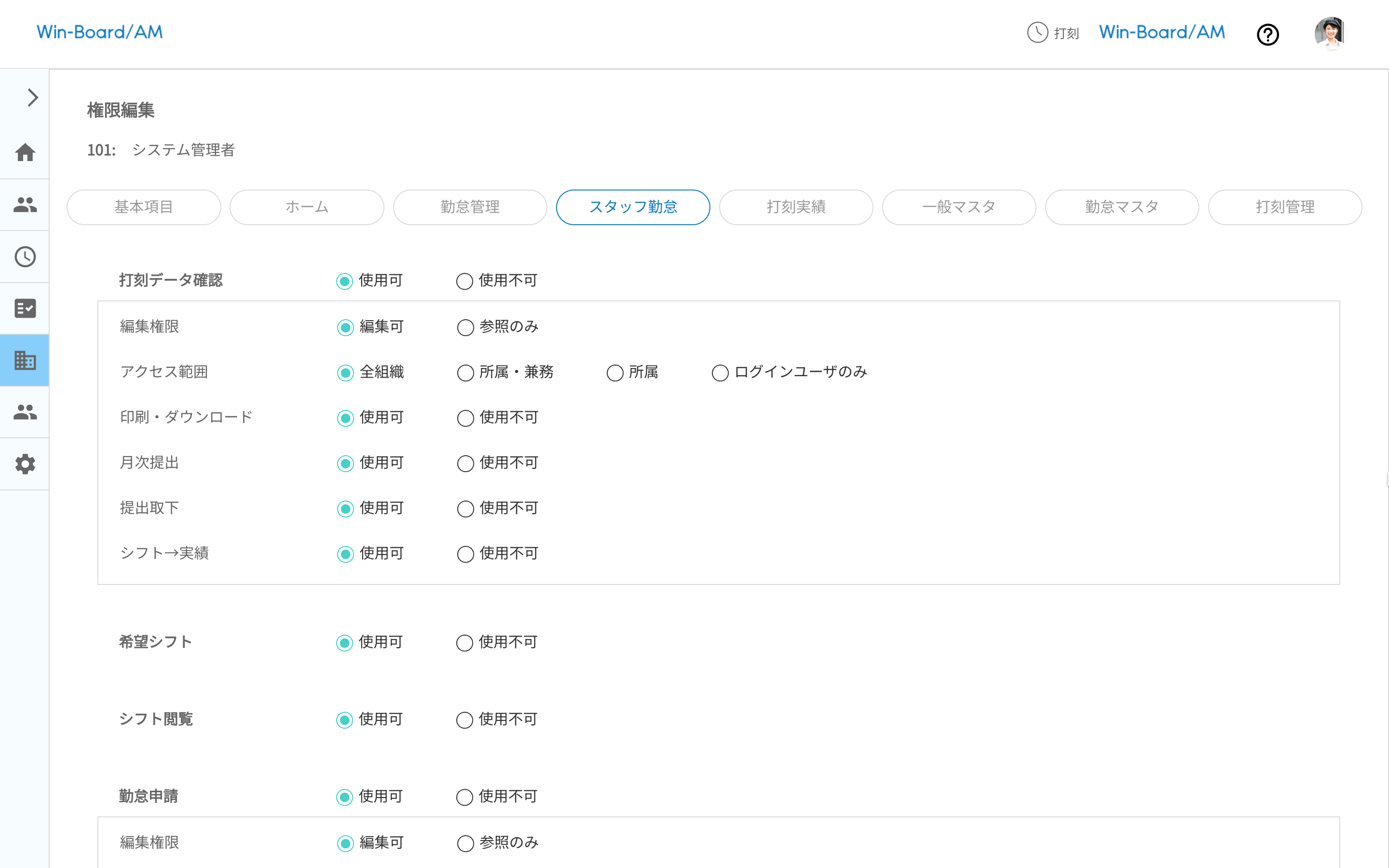
Task: Click the clock icon in sidebar
Action: point(25,257)
